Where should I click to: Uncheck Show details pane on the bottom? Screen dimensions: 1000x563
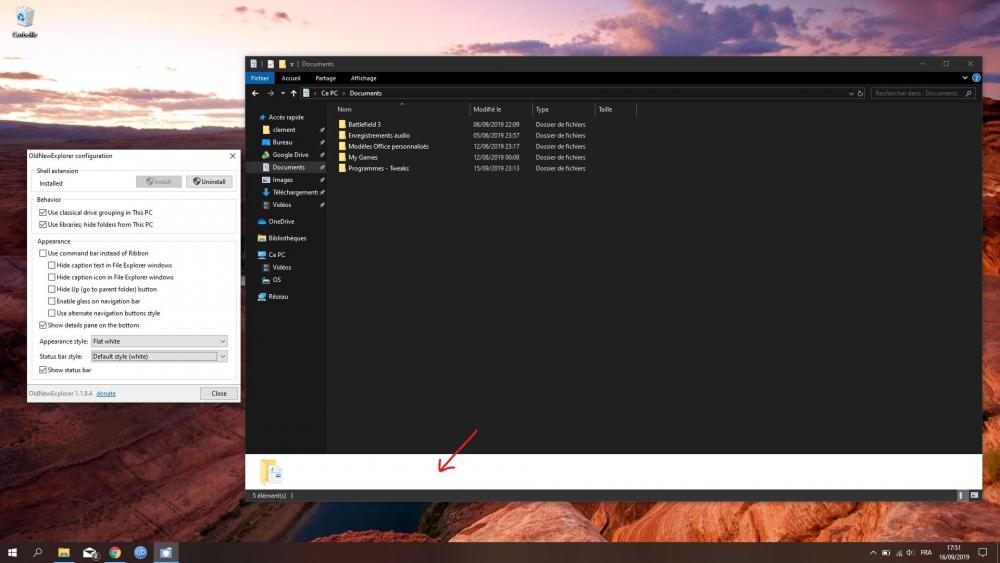[43, 325]
